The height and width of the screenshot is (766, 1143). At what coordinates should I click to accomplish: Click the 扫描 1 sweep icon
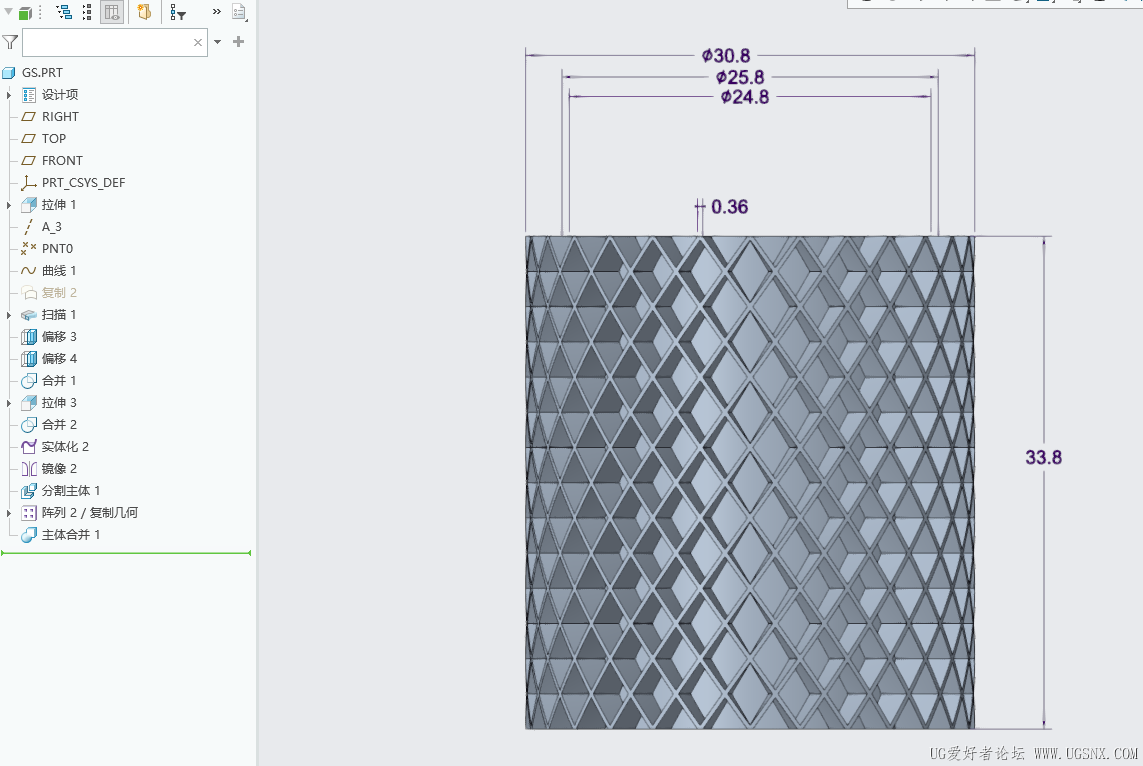(x=29, y=315)
